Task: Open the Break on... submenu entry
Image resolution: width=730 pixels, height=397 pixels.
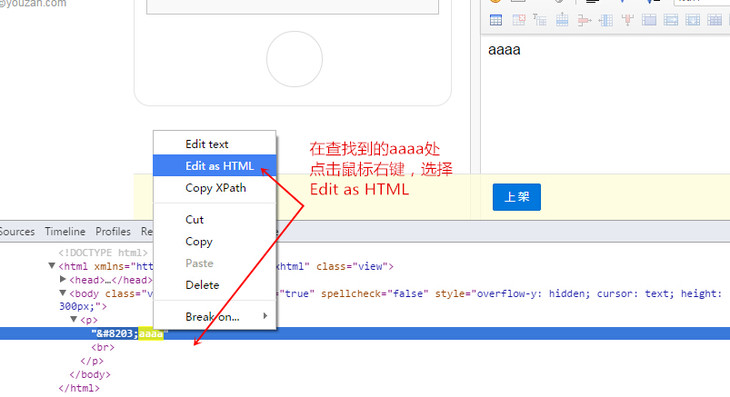Action: click(x=215, y=316)
